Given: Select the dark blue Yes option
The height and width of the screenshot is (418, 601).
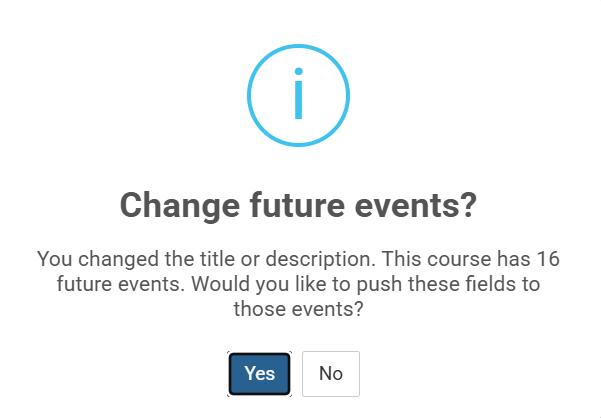Looking at the screenshot, I should pyautogui.click(x=259, y=374).
